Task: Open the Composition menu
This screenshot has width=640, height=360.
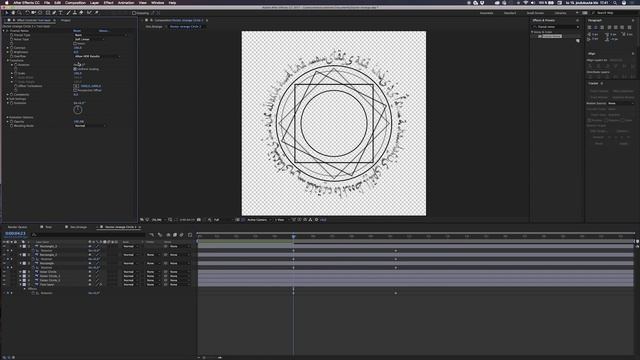Action: [76, 2]
